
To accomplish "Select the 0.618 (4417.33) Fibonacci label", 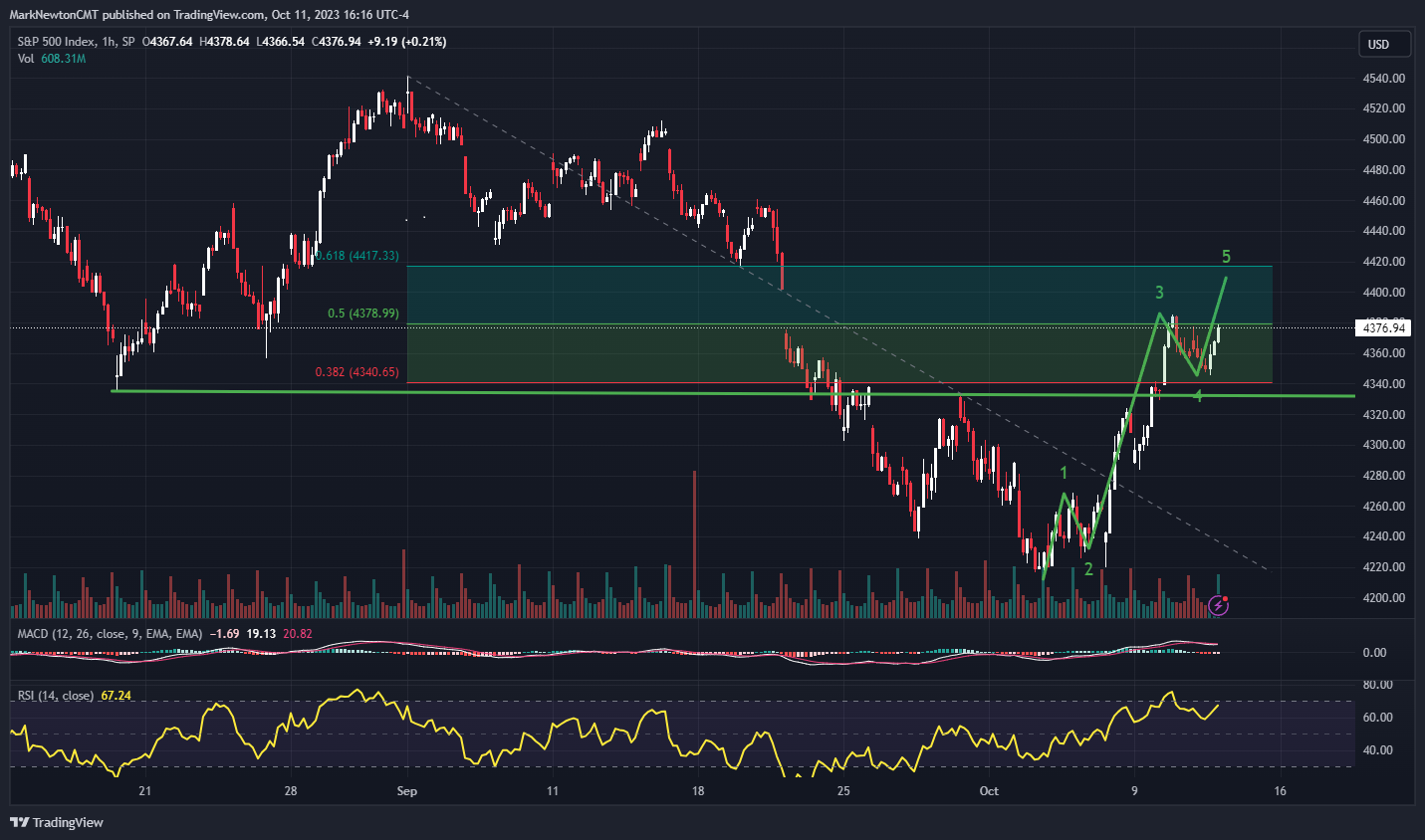I will 358,256.
